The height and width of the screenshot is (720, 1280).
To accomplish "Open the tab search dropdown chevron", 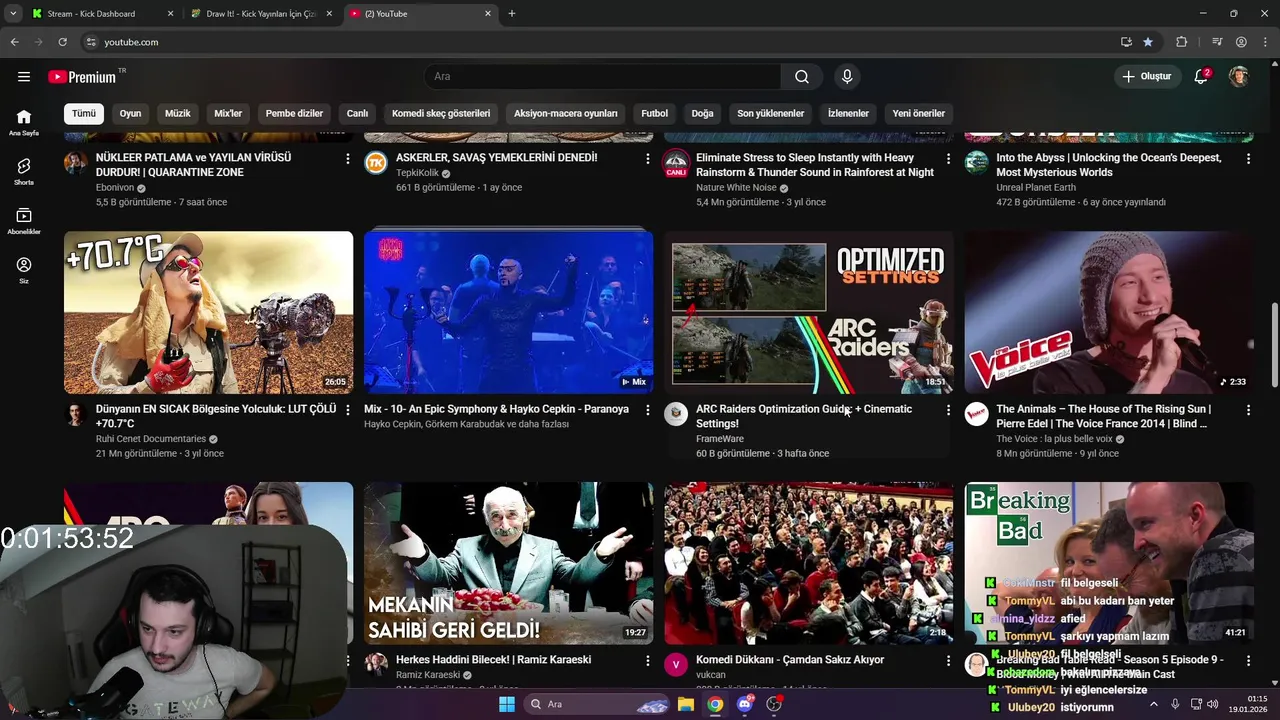I will tap(13, 14).
